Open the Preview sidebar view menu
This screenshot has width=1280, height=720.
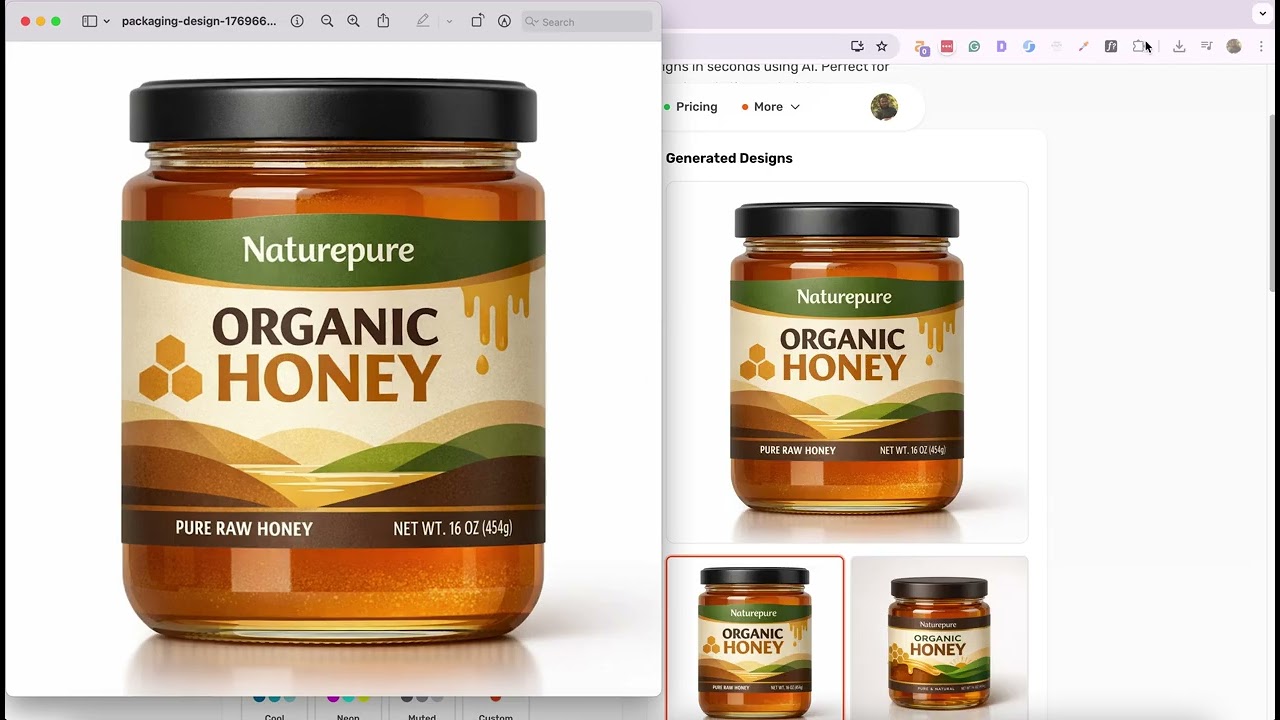click(107, 21)
